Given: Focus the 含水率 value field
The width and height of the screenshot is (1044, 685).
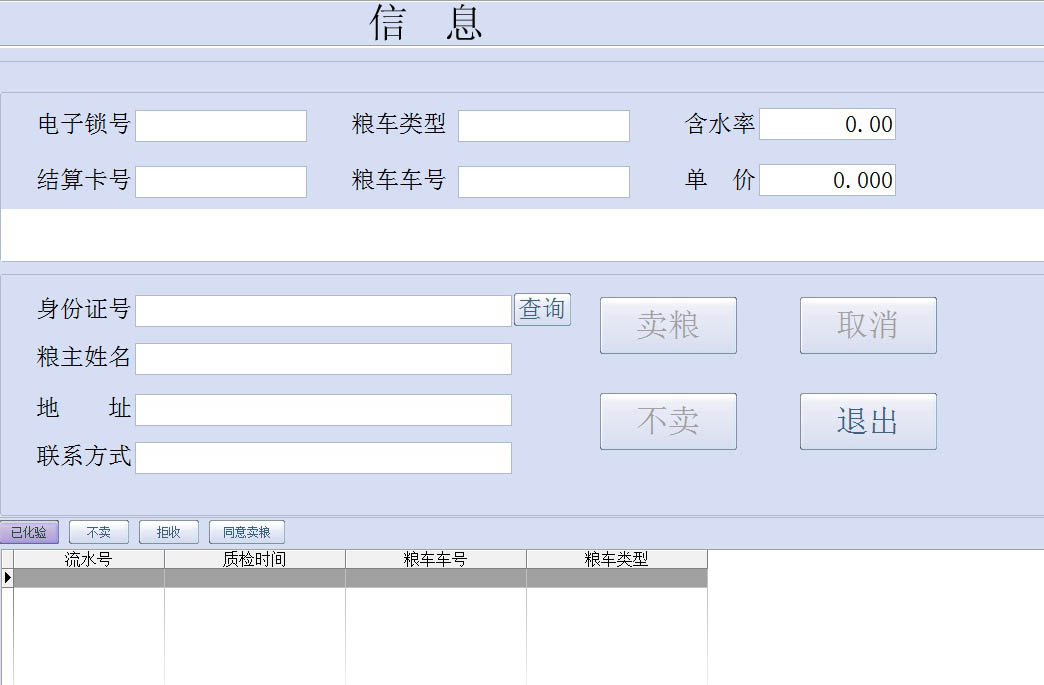Looking at the screenshot, I should tap(827, 125).
